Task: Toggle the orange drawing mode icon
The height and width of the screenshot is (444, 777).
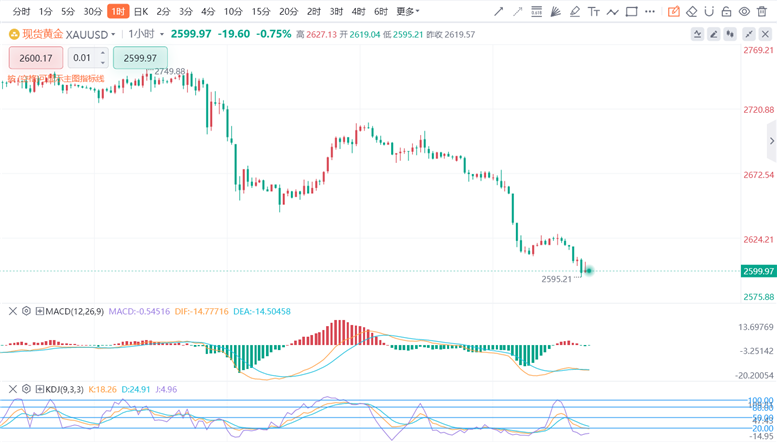Action: pos(673,11)
